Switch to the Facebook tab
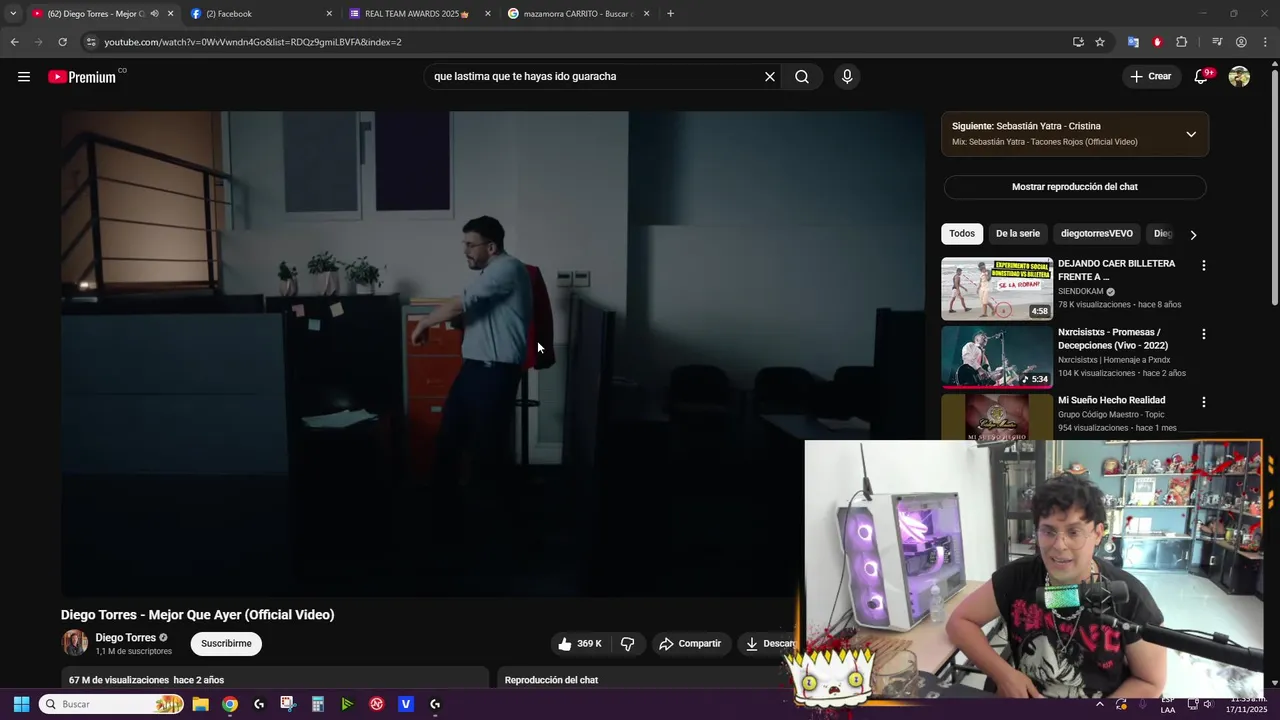Screen dimensions: 1280x720 (261, 14)
